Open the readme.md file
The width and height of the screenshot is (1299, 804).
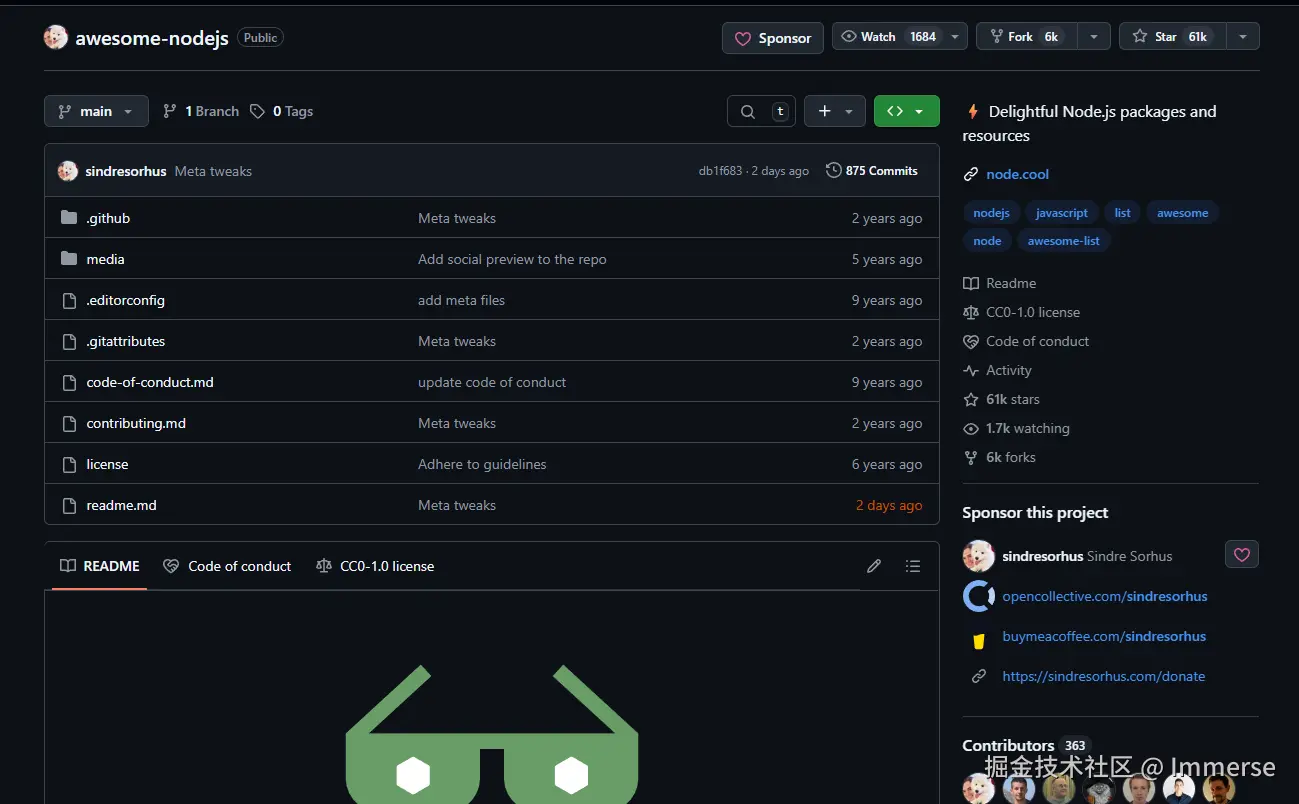[x=121, y=505]
